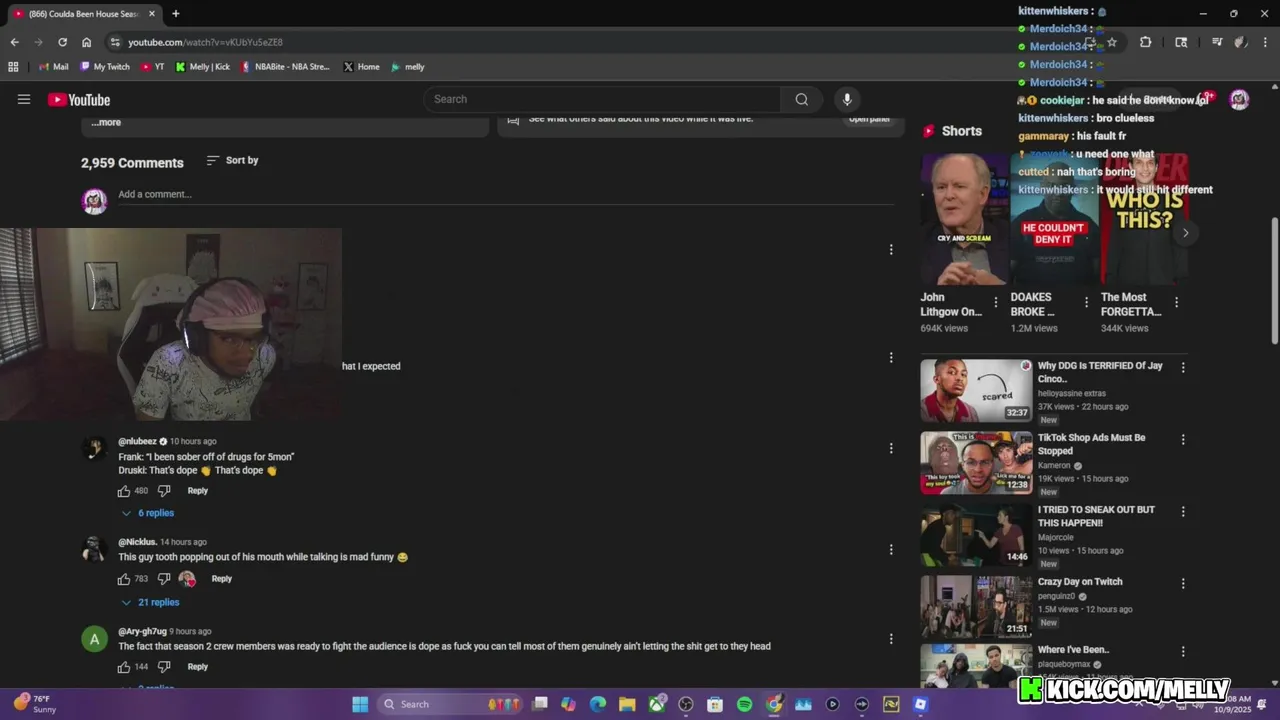Reload the page with refresh icon
Viewport: 1280px width, 720px height.
pyautogui.click(x=62, y=42)
